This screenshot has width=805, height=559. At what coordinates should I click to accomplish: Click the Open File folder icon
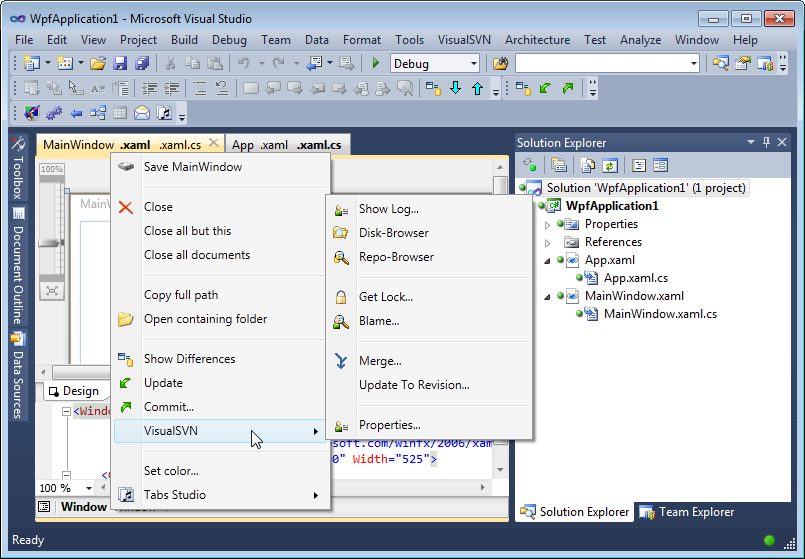[98, 64]
